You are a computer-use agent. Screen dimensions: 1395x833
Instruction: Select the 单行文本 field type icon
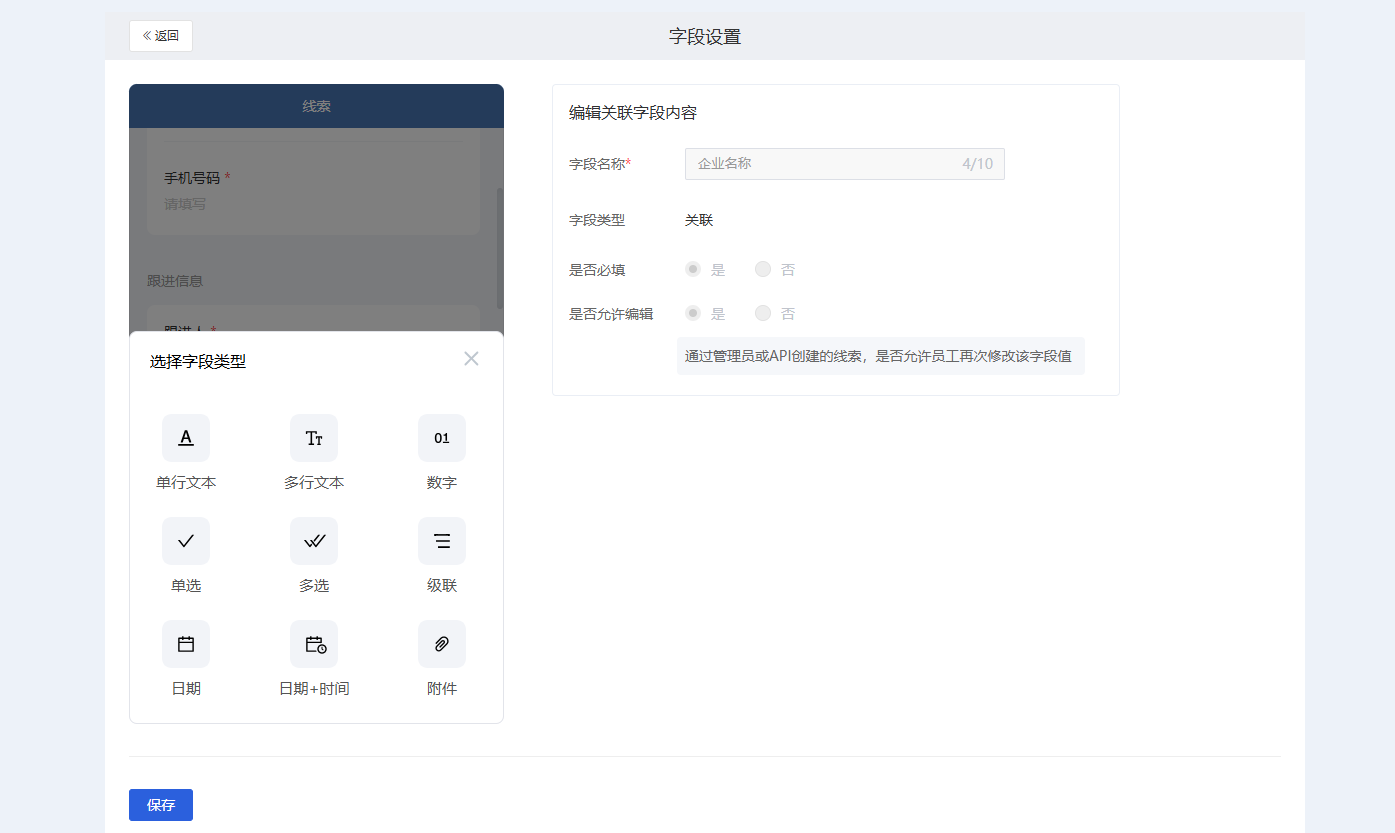coord(186,438)
